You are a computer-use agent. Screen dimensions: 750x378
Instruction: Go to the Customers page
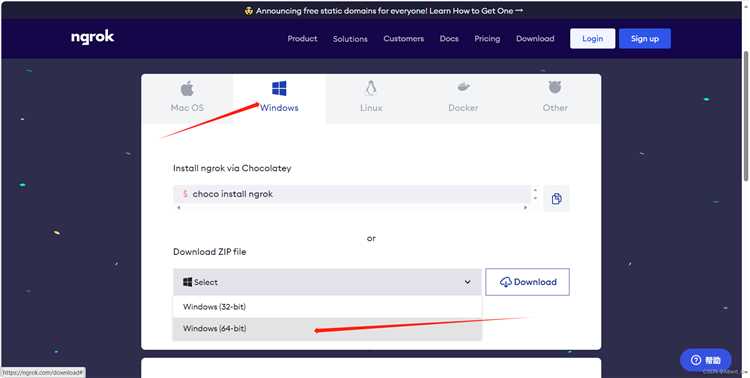click(404, 39)
